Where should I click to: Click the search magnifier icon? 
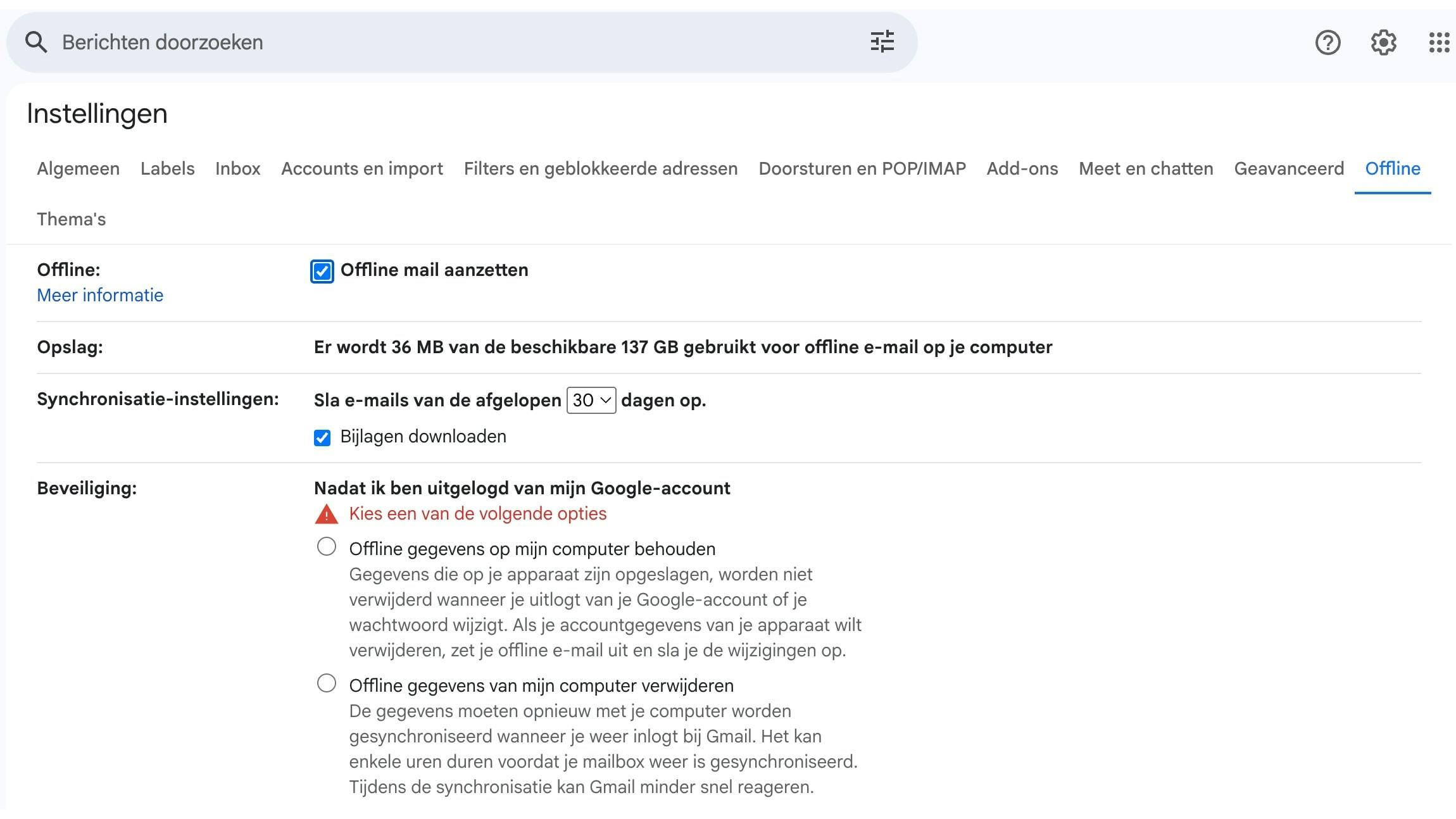click(36, 42)
